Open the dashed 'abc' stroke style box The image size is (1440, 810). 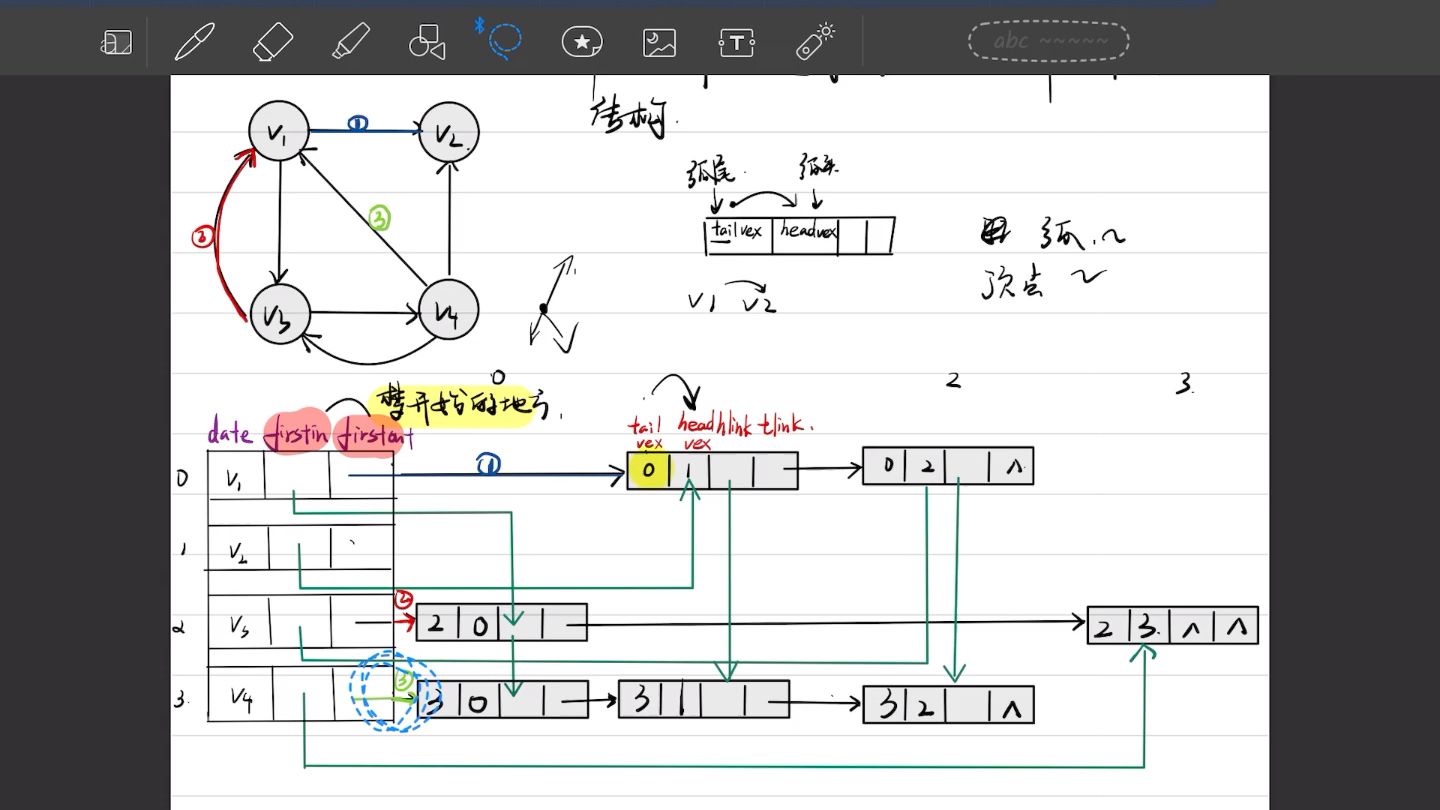(1048, 41)
